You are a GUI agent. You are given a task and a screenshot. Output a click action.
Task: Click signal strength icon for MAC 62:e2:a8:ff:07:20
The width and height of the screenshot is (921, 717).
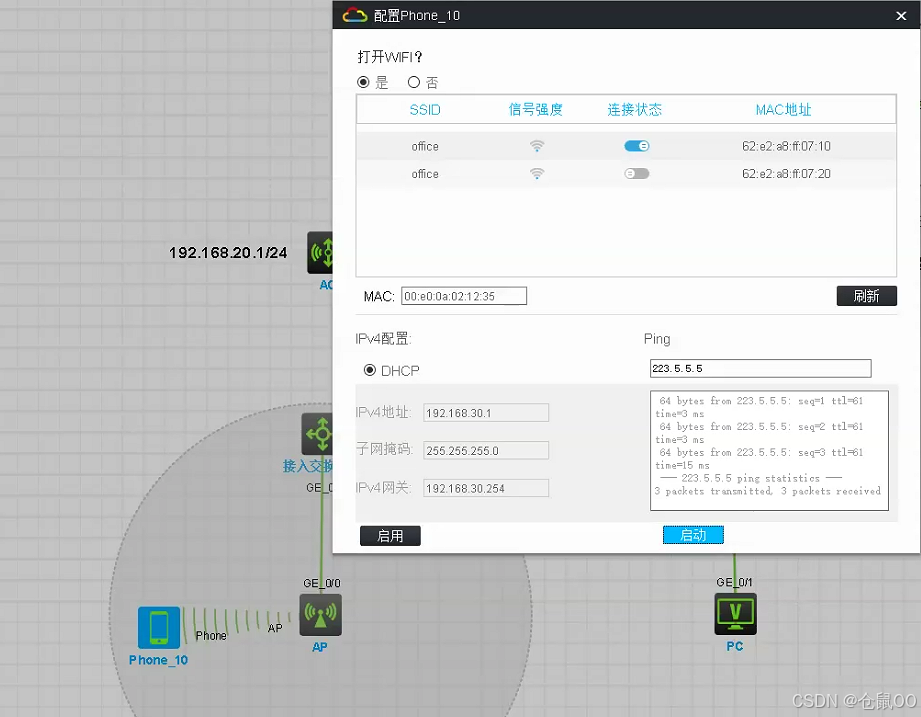coord(537,173)
